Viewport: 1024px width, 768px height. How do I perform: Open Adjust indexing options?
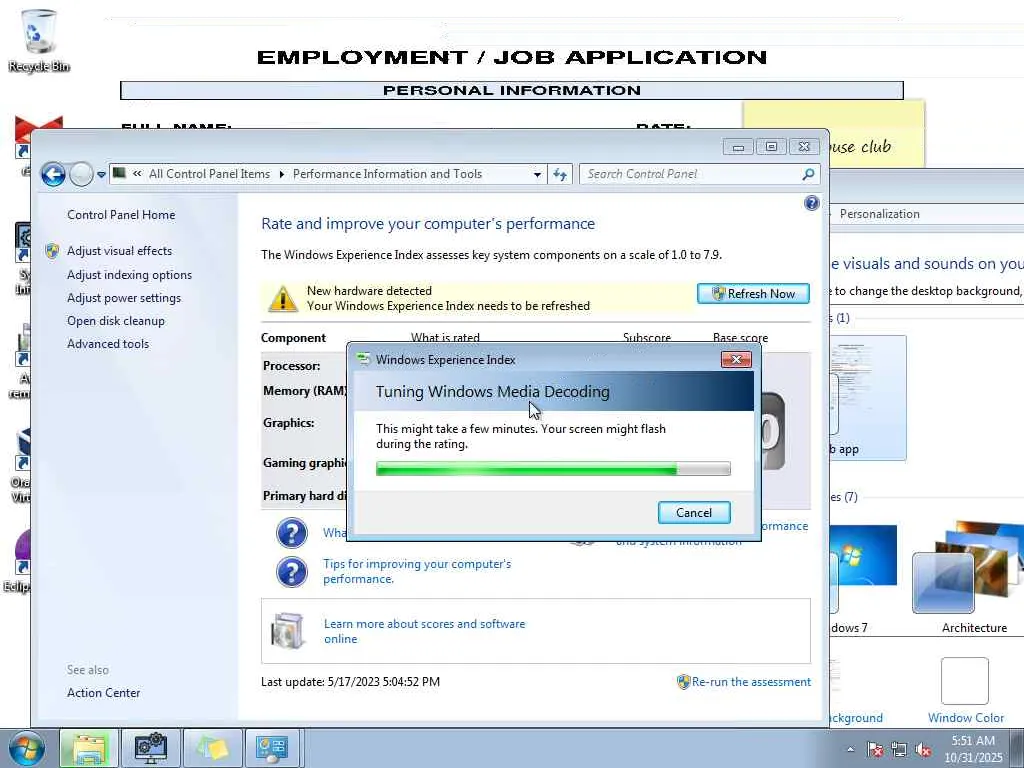129,275
